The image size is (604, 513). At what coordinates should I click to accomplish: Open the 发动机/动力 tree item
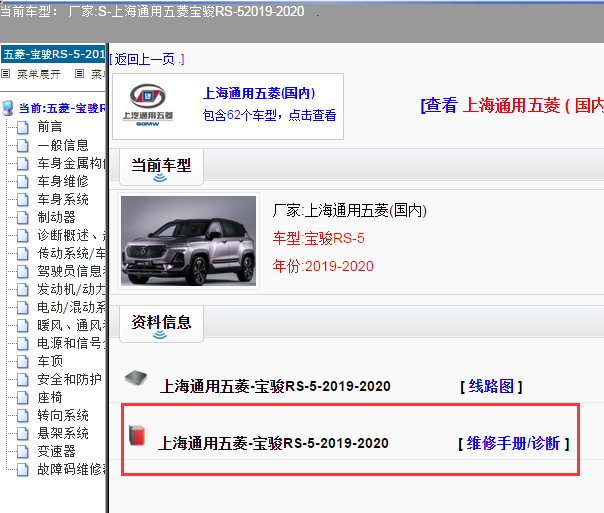tap(71, 289)
